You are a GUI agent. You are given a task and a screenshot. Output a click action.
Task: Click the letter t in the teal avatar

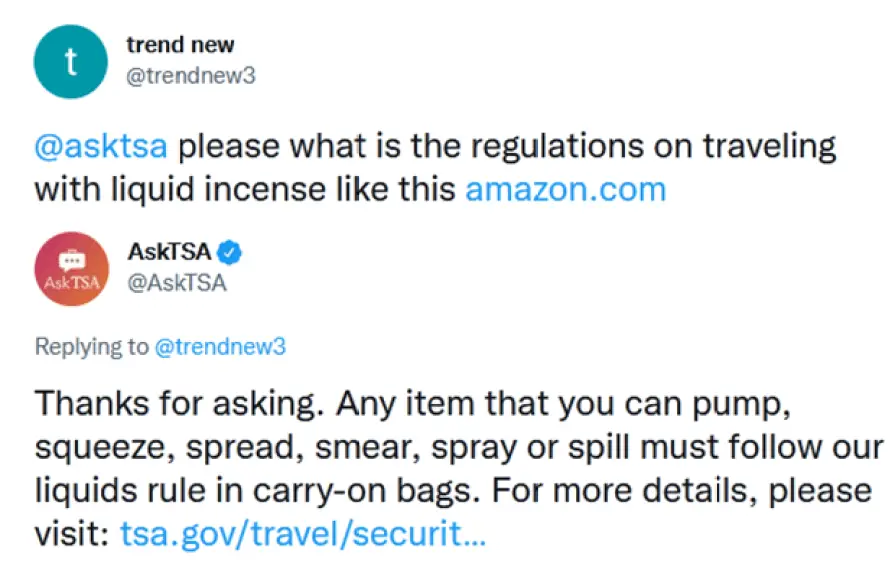coord(71,62)
